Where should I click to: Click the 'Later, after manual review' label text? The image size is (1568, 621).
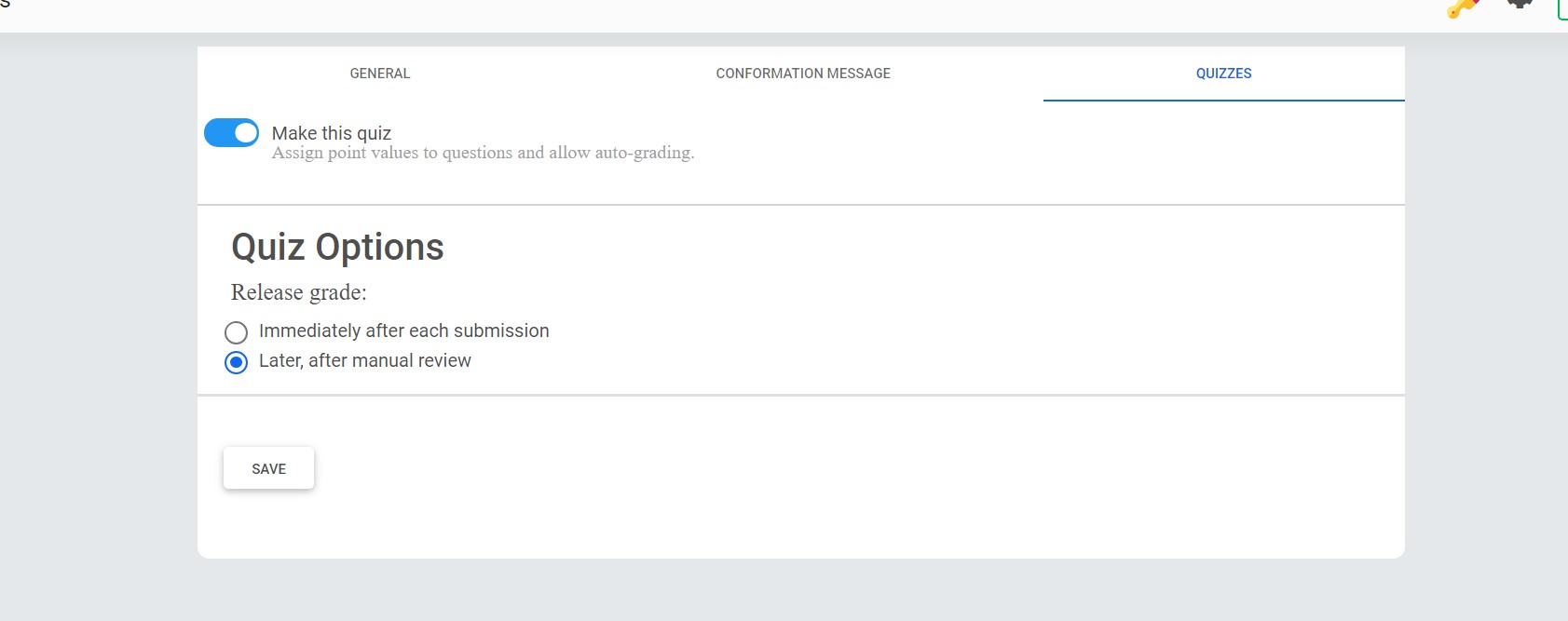(364, 361)
